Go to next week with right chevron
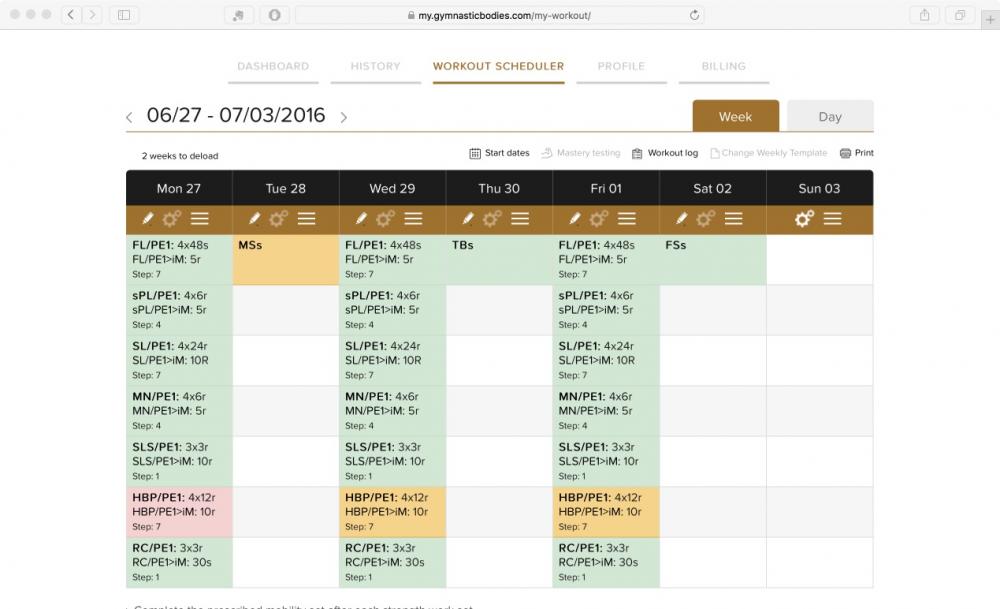 tap(344, 117)
